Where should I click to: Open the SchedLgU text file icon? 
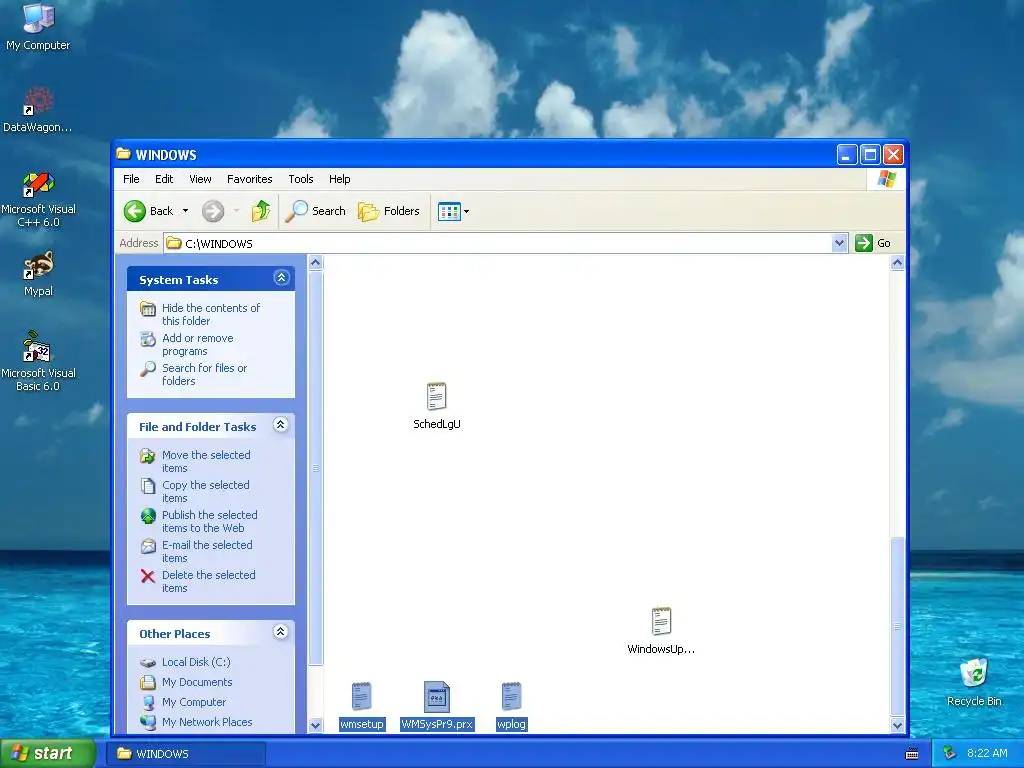[436, 396]
